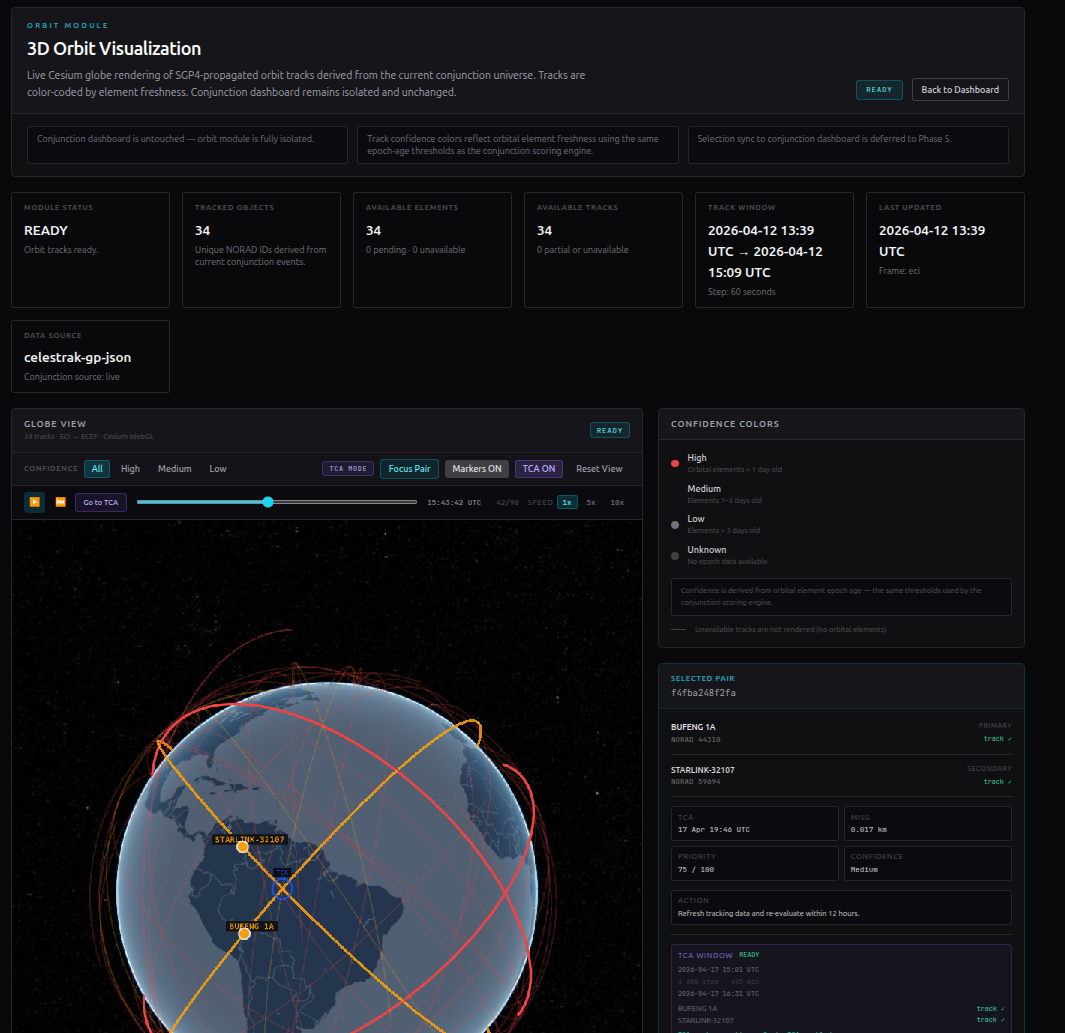Filter tracks by Medium confidence
The height and width of the screenshot is (1033, 1065).
pos(175,469)
